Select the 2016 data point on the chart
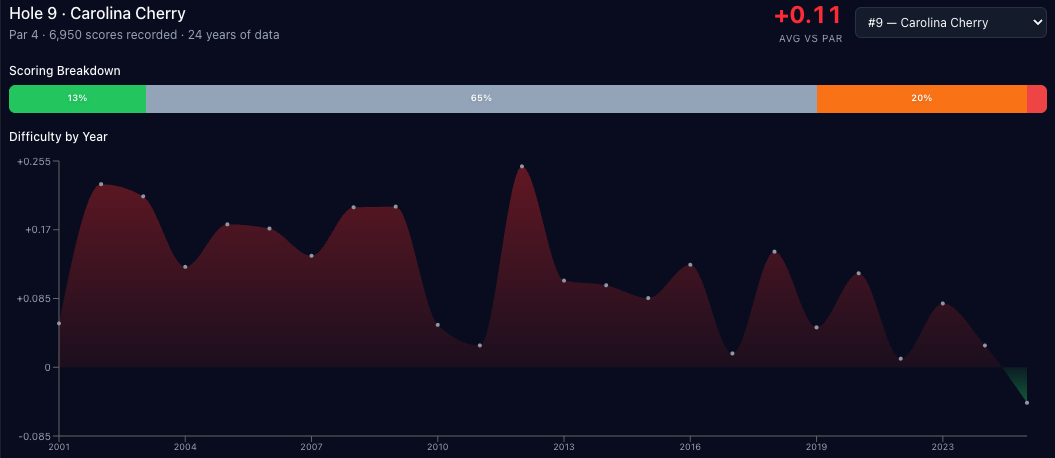The width and height of the screenshot is (1055, 458). tap(690, 265)
